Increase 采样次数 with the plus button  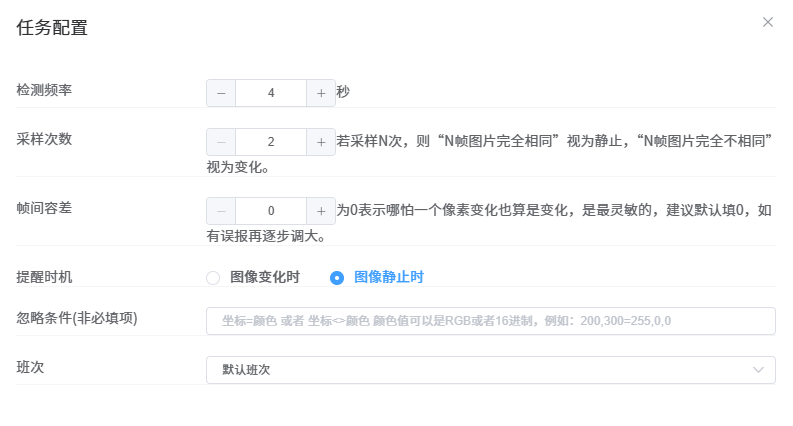point(321,142)
